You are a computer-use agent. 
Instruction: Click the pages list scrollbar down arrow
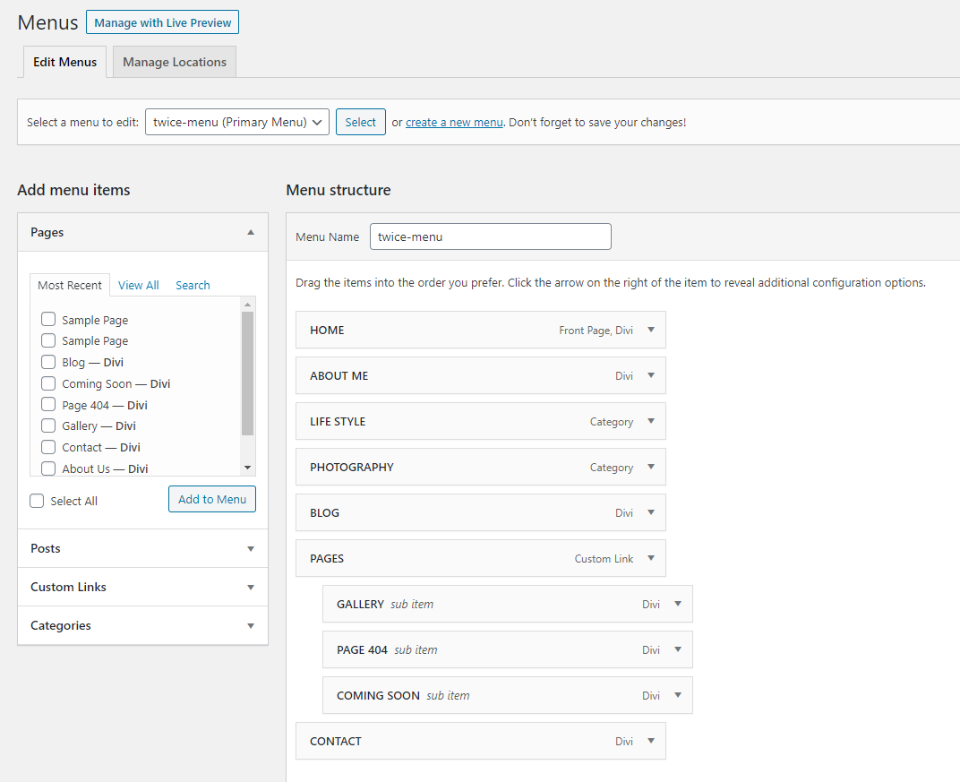[248, 468]
